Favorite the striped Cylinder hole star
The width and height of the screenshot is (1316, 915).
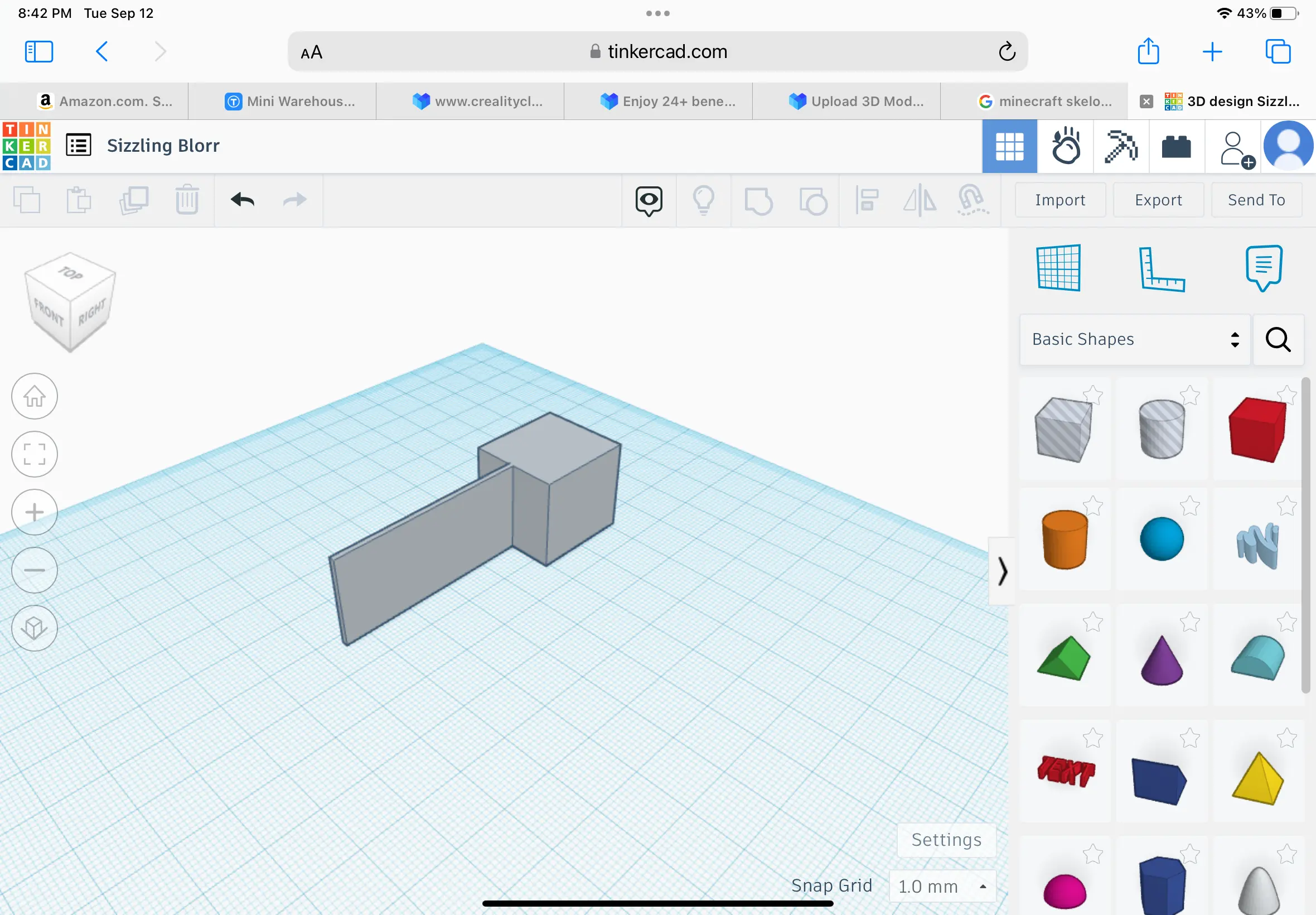tap(1189, 394)
